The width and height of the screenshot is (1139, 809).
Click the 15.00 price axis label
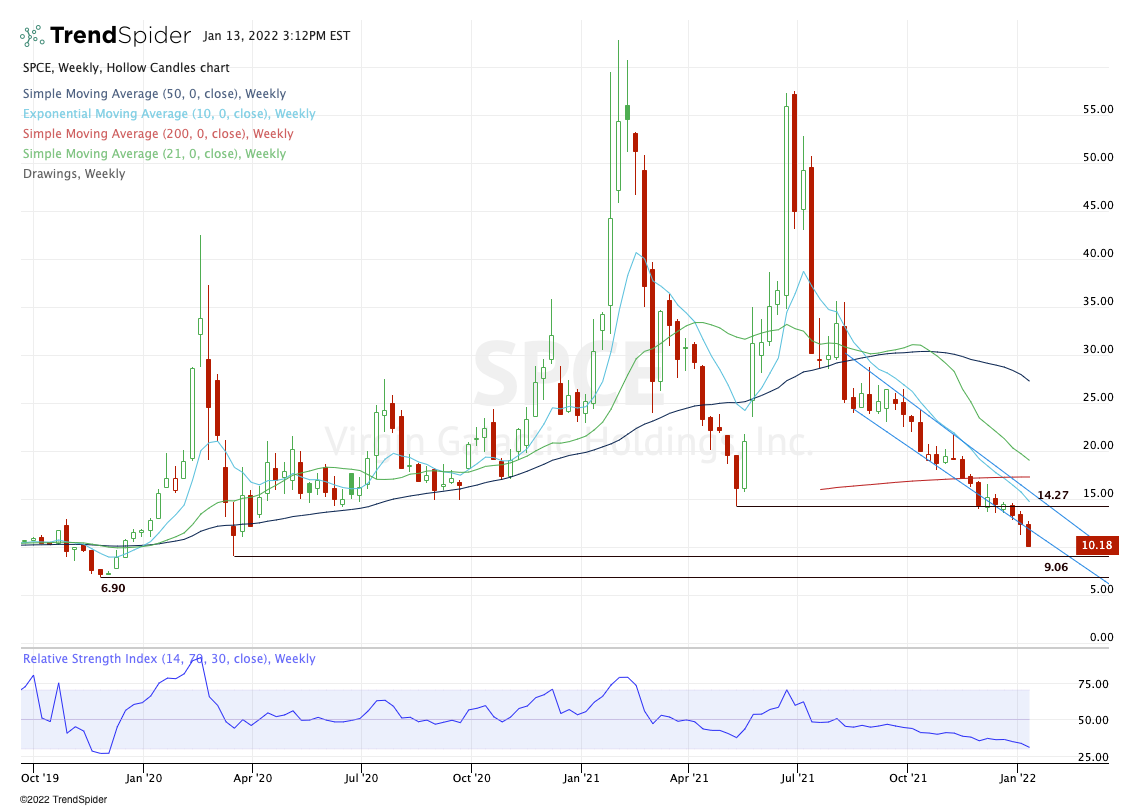coord(1098,493)
